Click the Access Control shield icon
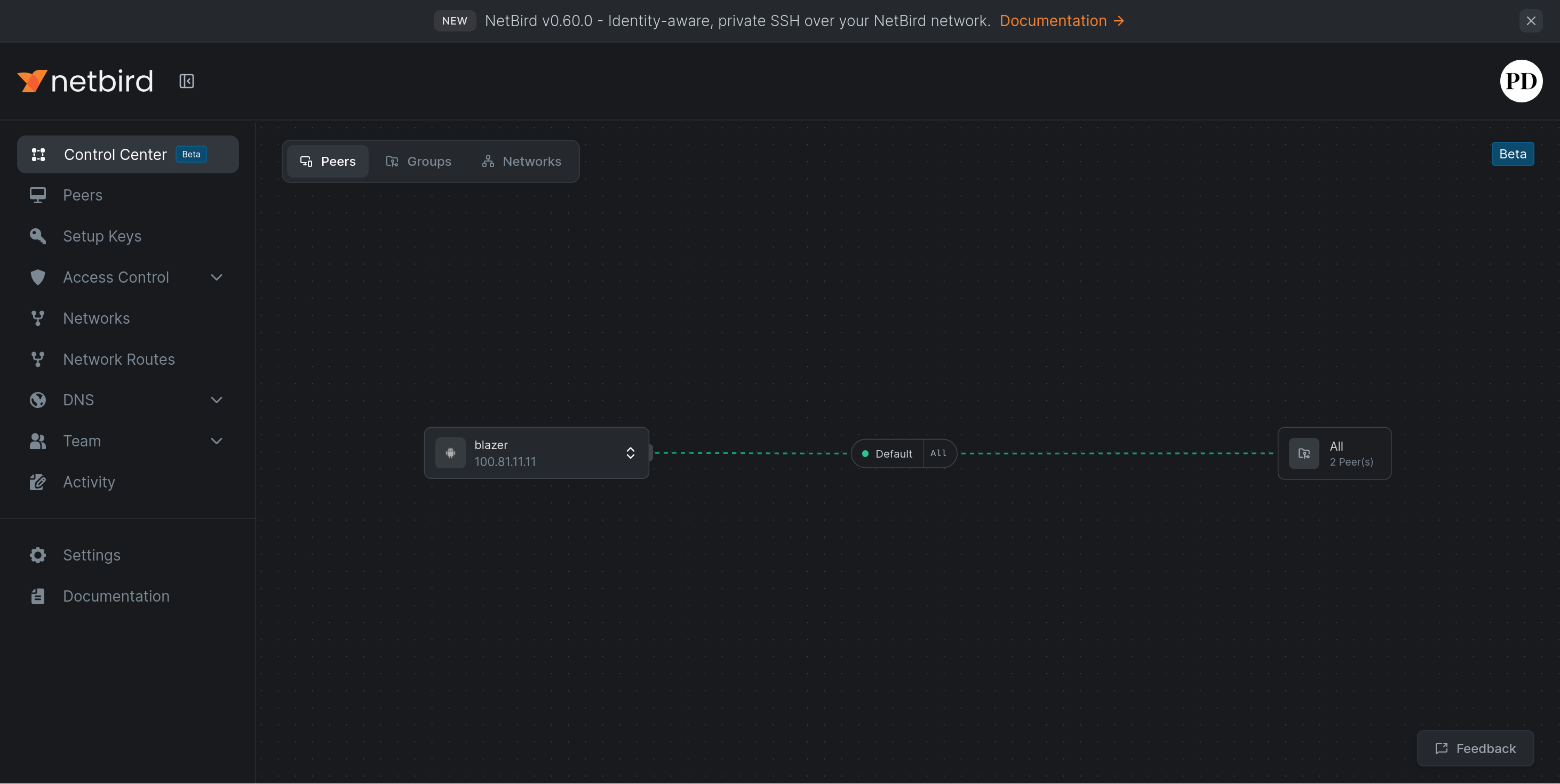 coord(37,277)
